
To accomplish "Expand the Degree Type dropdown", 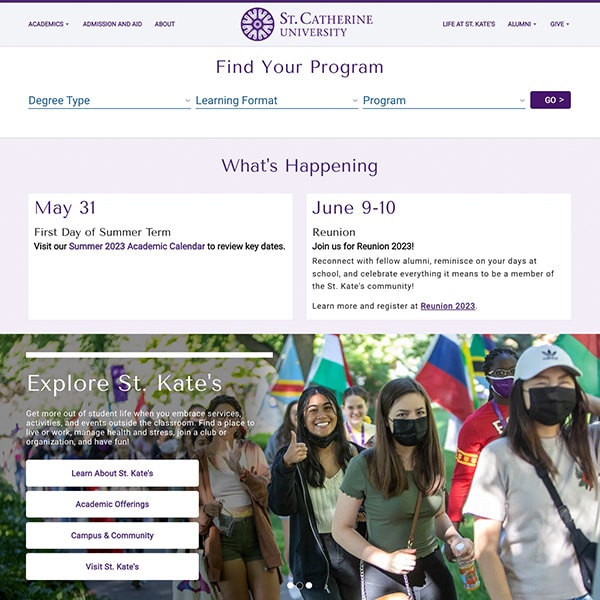I will pos(109,101).
